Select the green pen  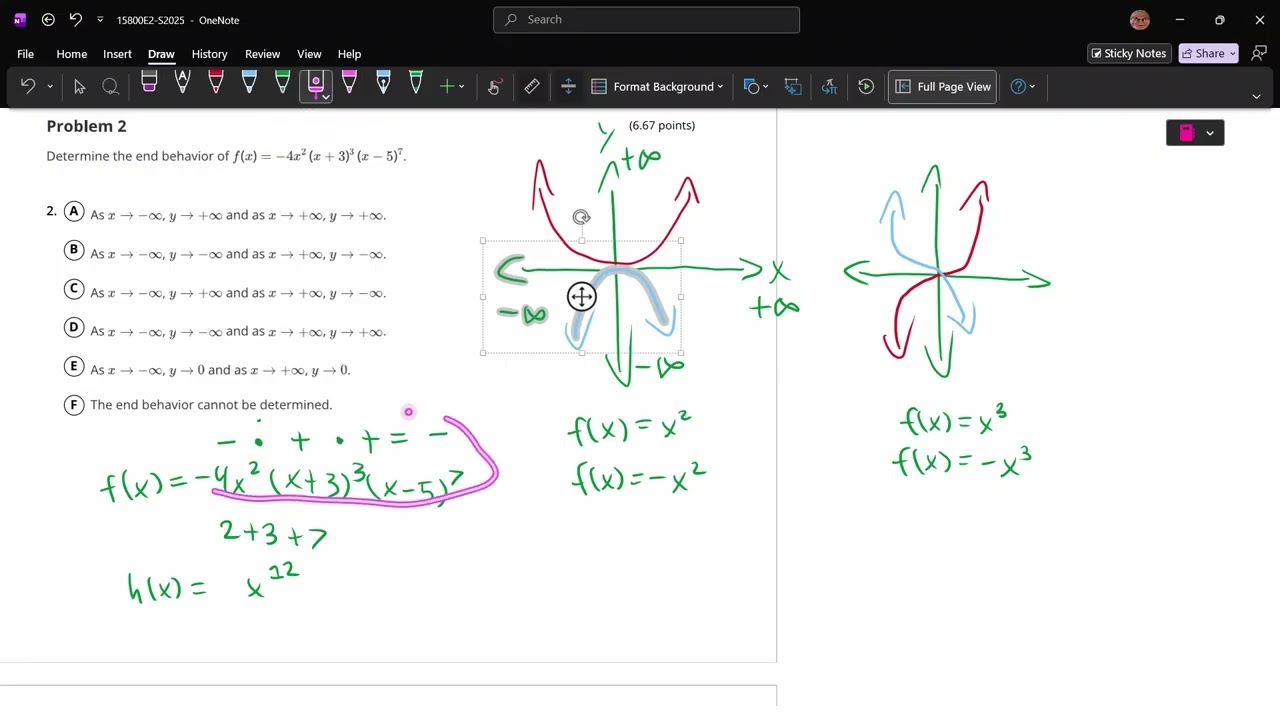[x=282, y=85]
